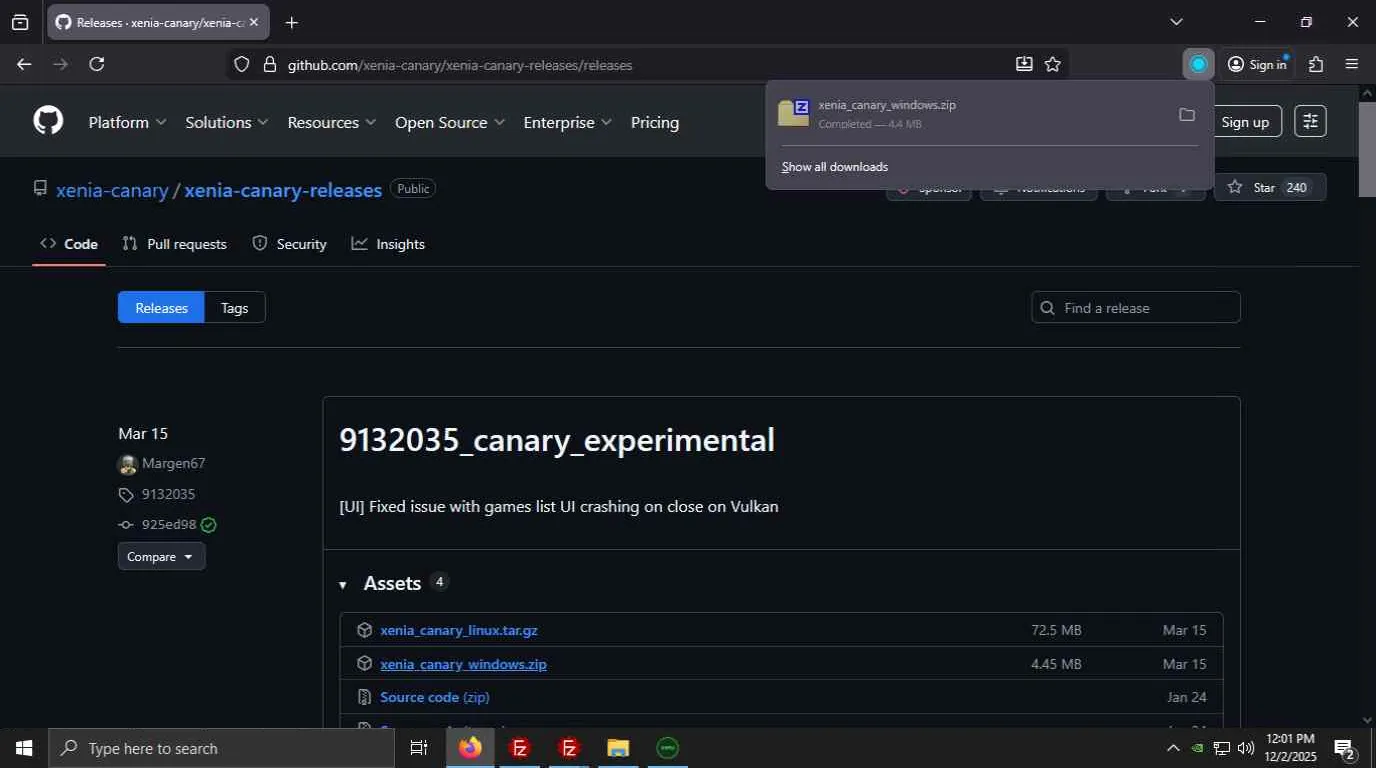Open Task View on the taskbar
The height and width of the screenshot is (768, 1376).
pyautogui.click(x=419, y=748)
